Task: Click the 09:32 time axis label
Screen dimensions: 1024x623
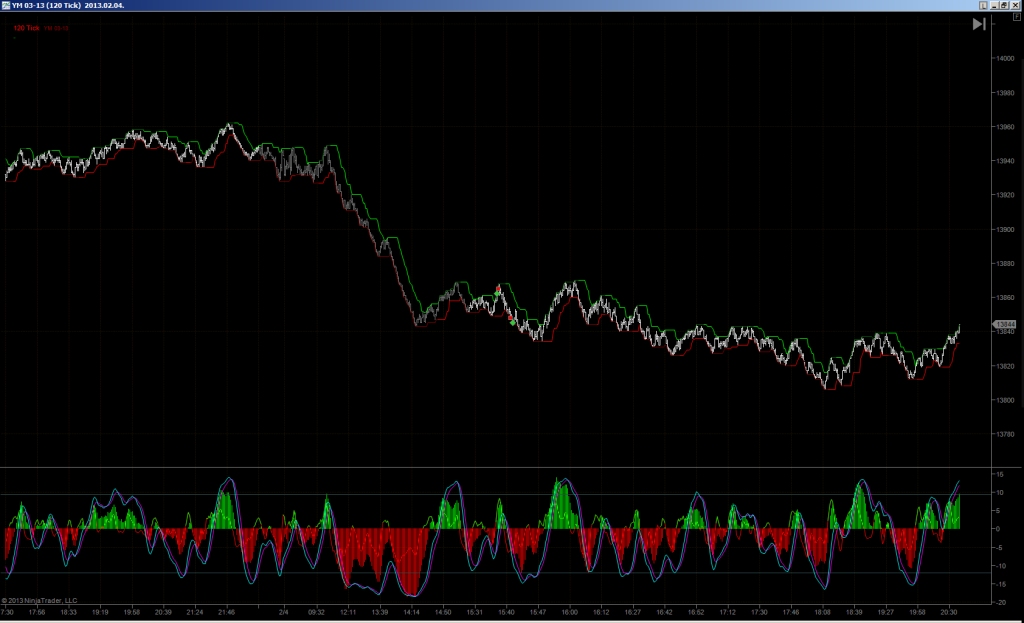Action: (316, 613)
